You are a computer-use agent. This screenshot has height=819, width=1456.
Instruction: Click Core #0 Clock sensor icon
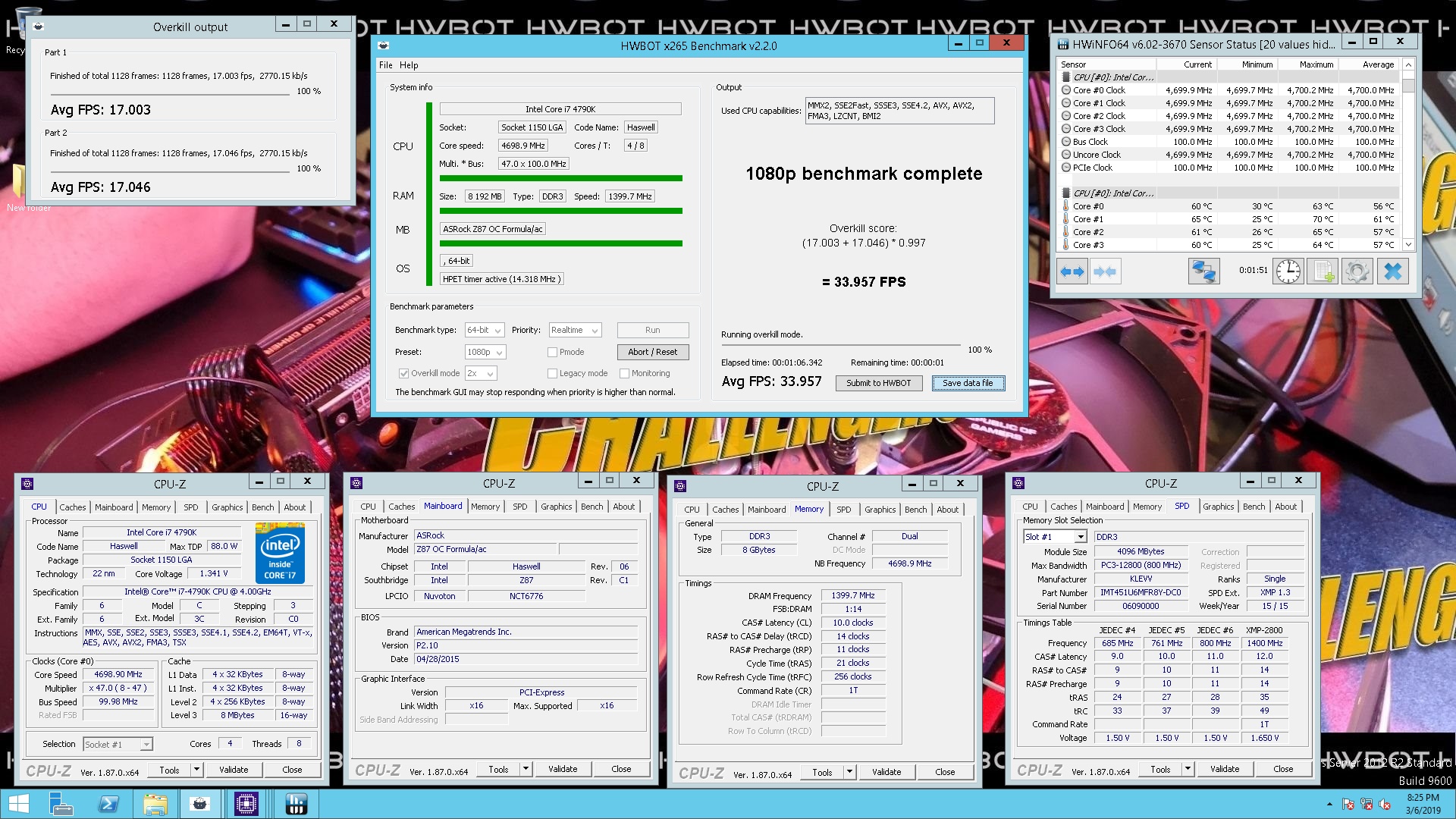pyautogui.click(x=1065, y=90)
